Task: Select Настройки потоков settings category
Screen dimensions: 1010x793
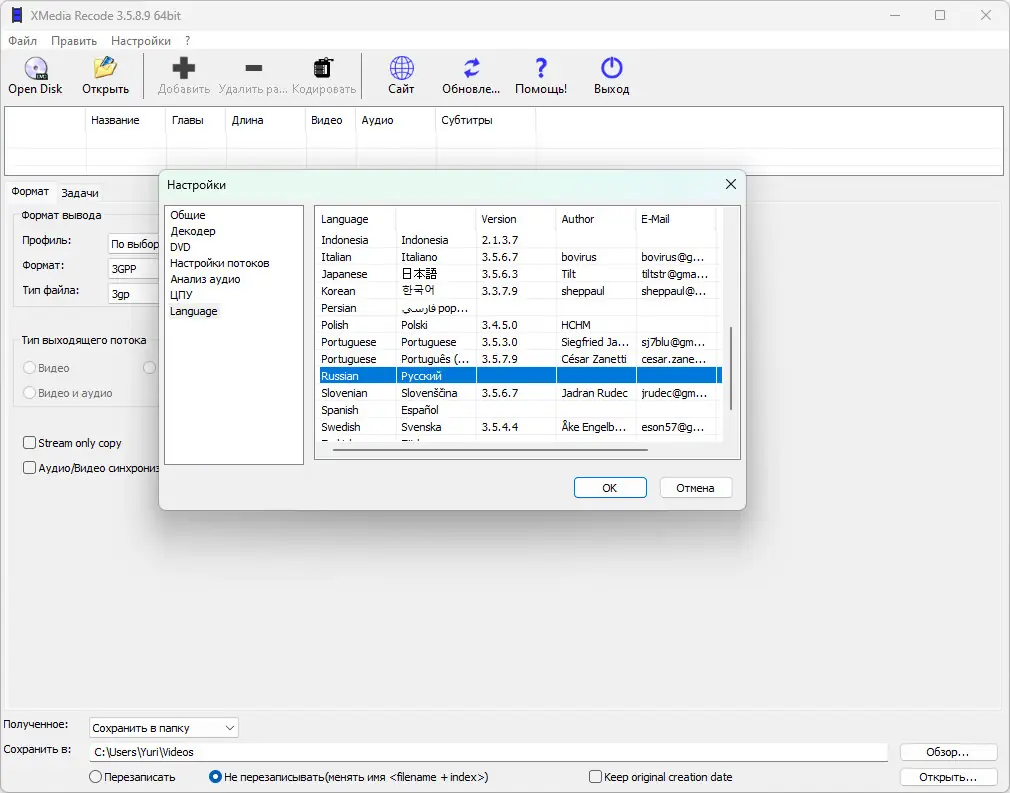Action: pos(220,263)
